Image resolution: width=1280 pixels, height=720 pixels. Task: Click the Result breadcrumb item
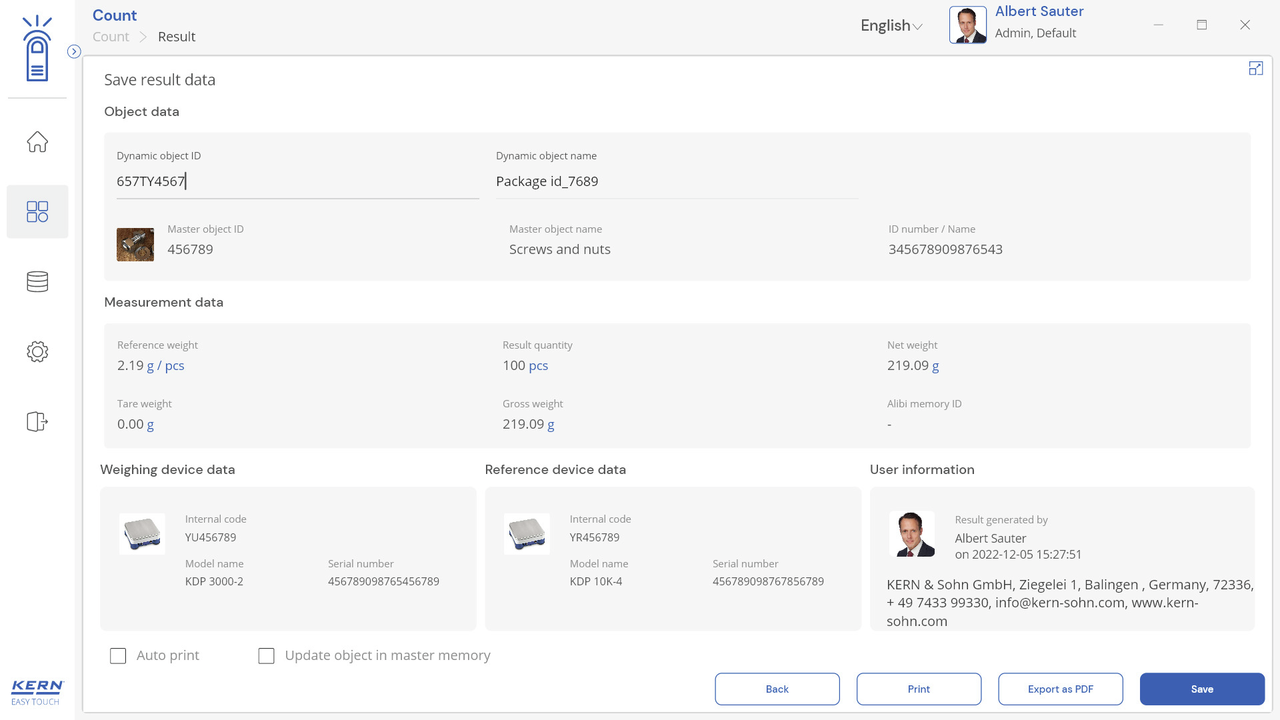tap(176, 37)
